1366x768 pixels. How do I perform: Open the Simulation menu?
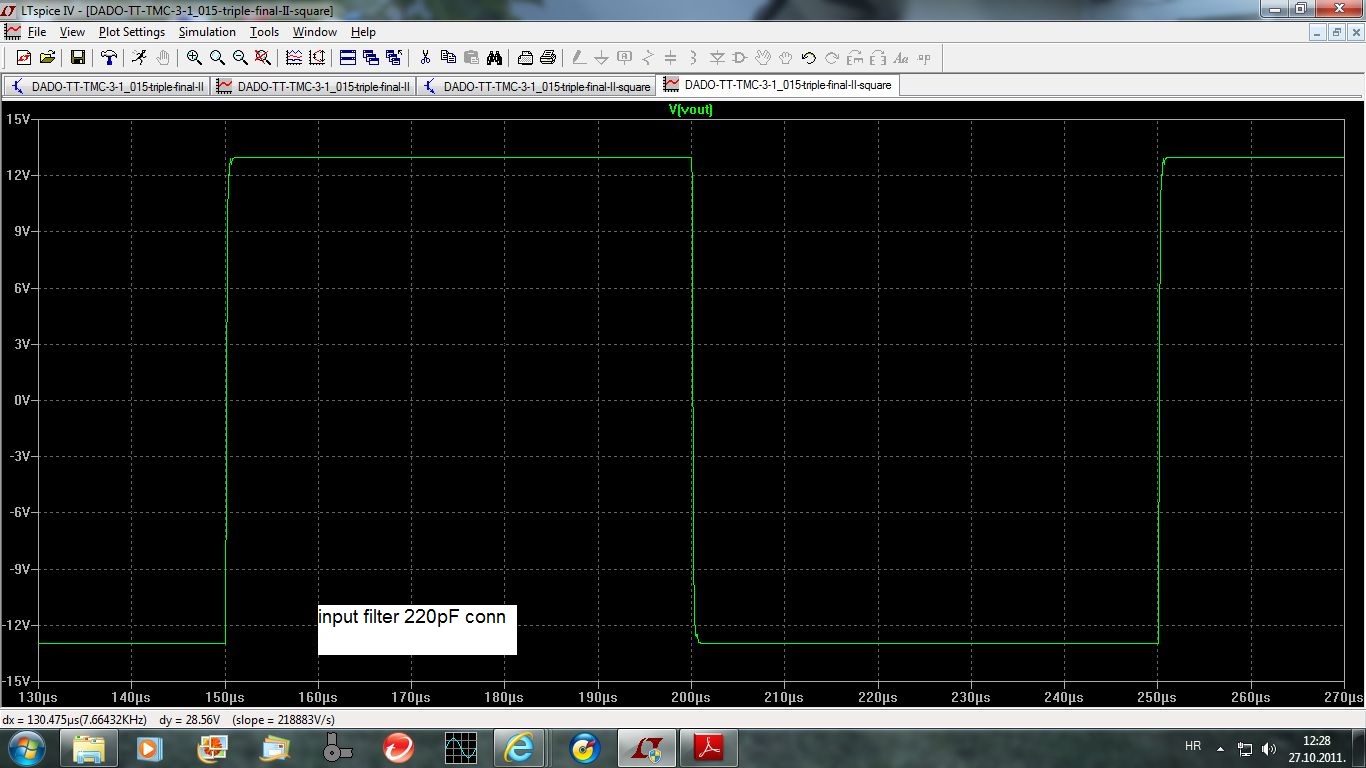pos(207,32)
